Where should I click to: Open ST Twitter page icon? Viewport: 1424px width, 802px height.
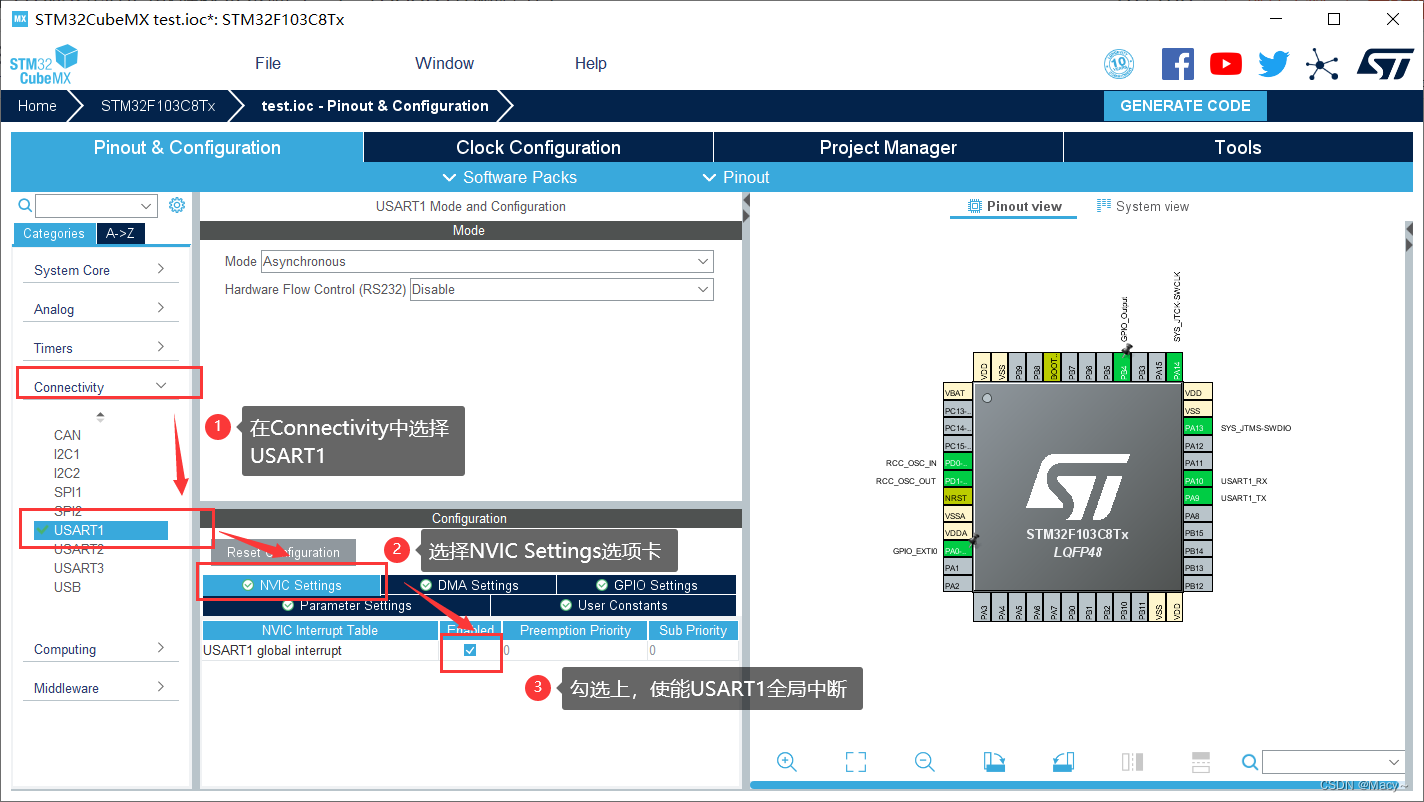click(1273, 64)
